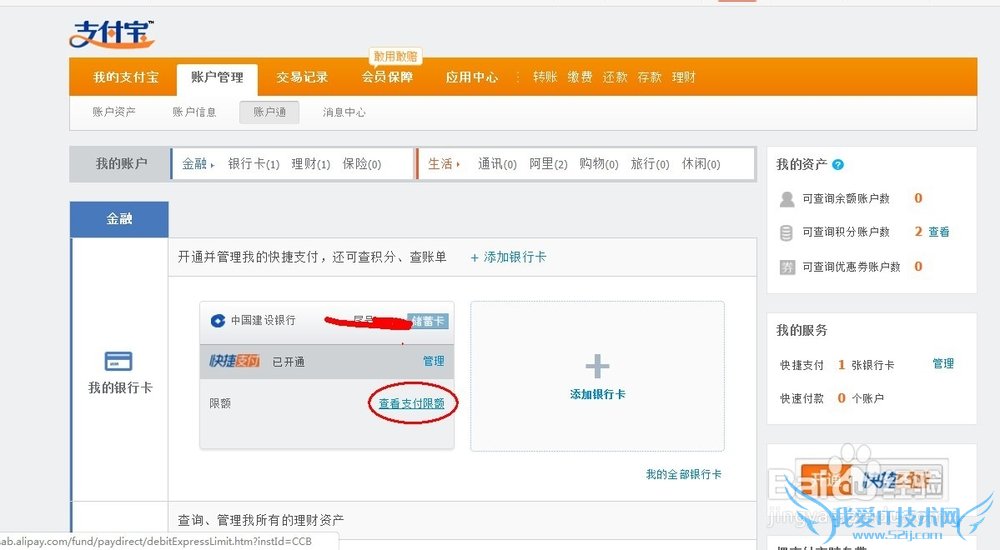This screenshot has height=550, width=1000.
Task: Click the 阿里(2) filter
Action: (x=548, y=164)
